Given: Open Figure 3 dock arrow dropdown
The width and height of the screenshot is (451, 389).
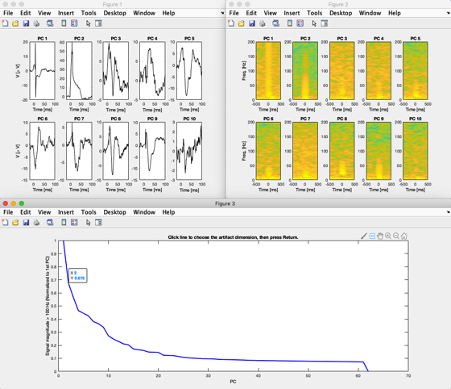Looking at the screenshot, I should [x=448, y=212].
